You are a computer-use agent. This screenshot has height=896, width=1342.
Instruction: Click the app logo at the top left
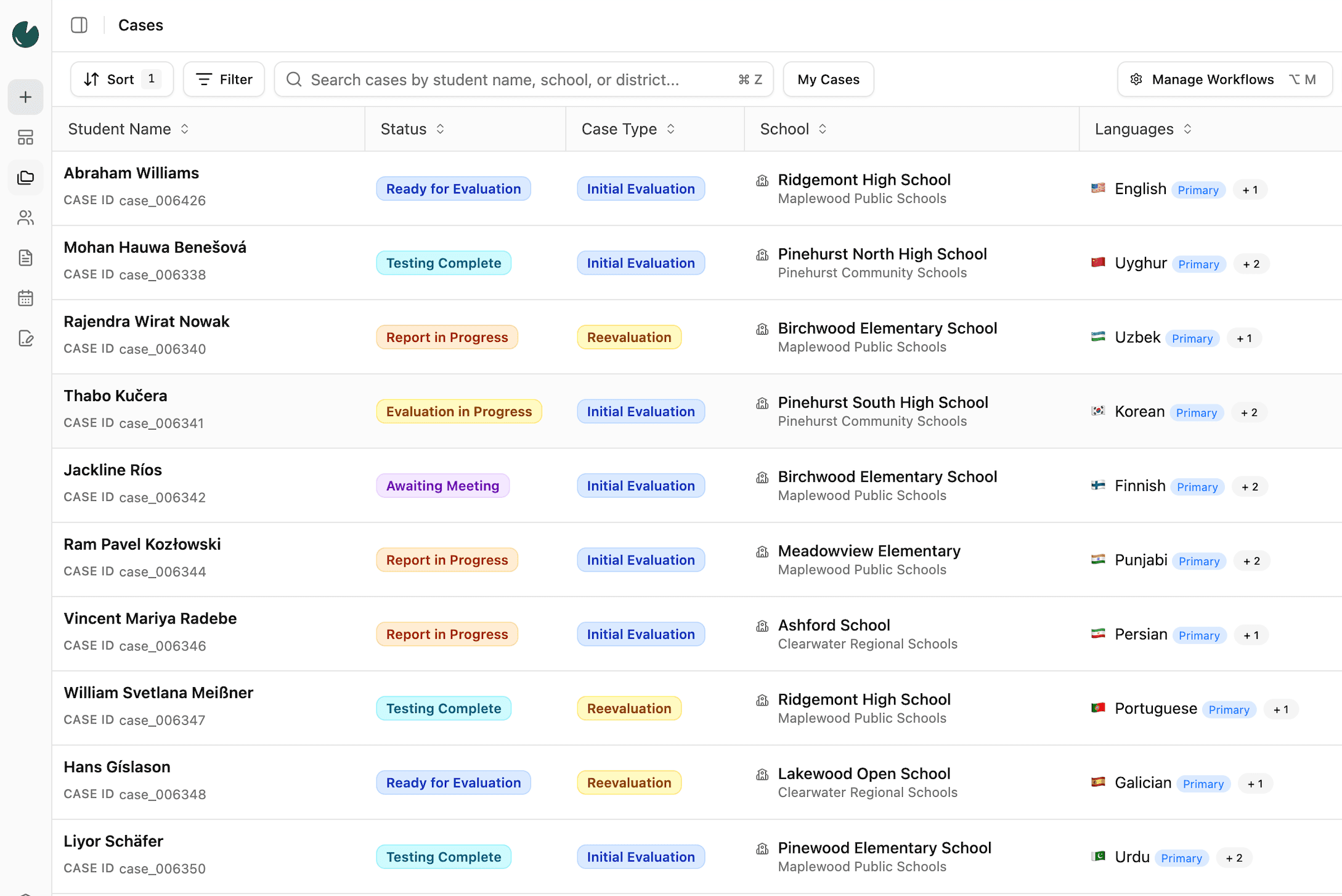25,35
